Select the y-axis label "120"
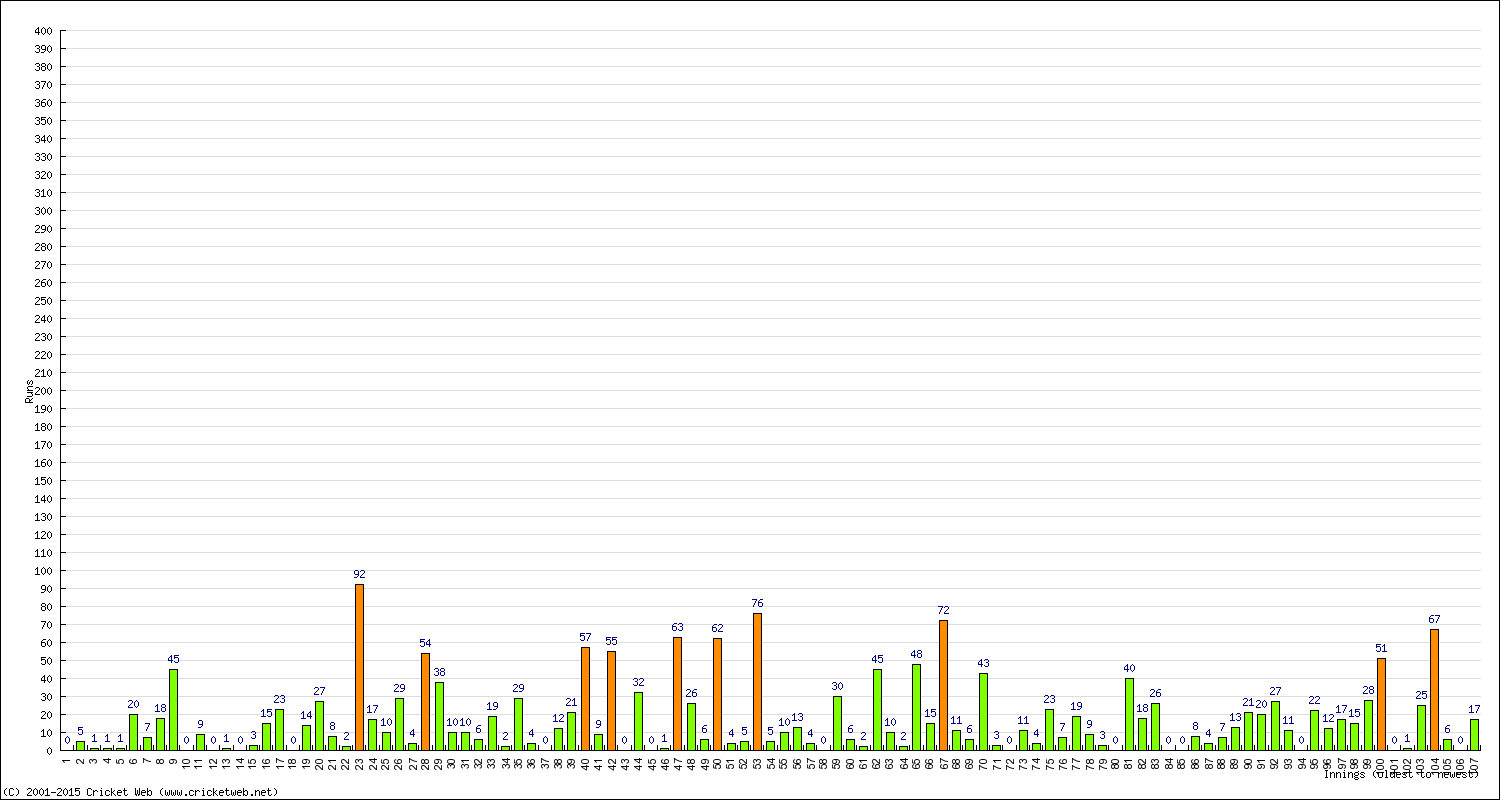1500x800 pixels. click(42, 535)
